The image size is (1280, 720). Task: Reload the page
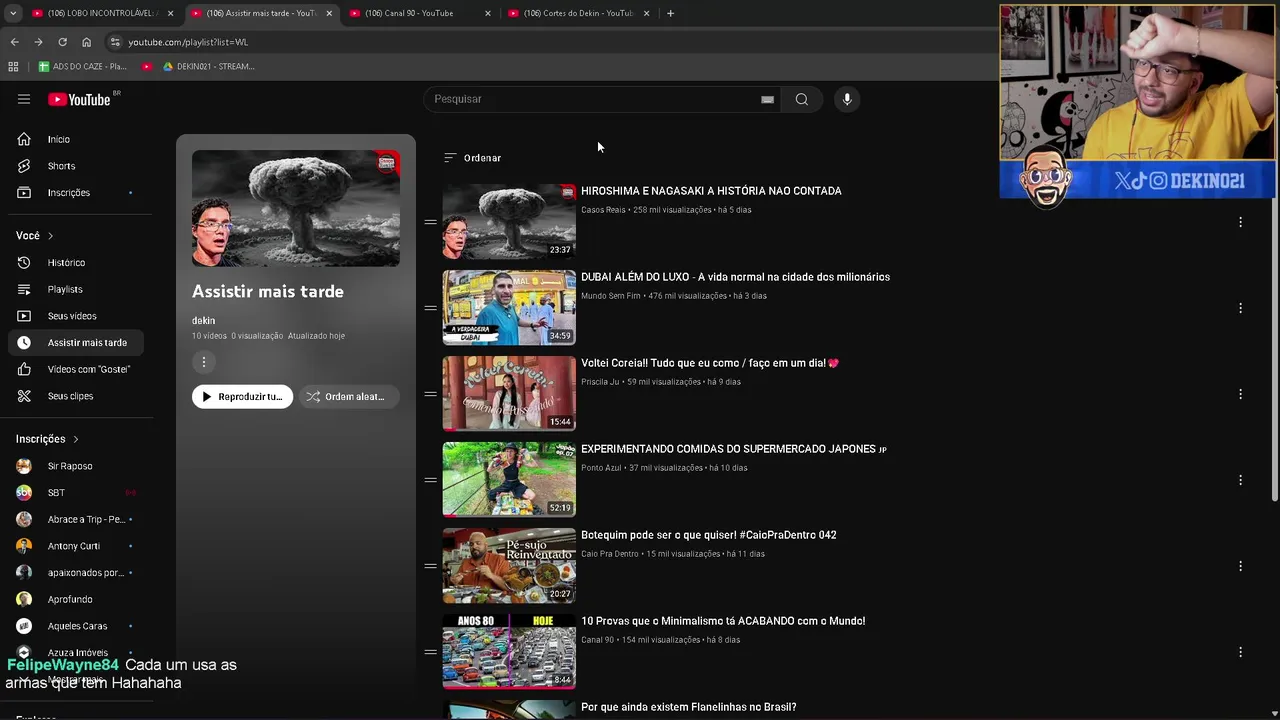pos(62,42)
